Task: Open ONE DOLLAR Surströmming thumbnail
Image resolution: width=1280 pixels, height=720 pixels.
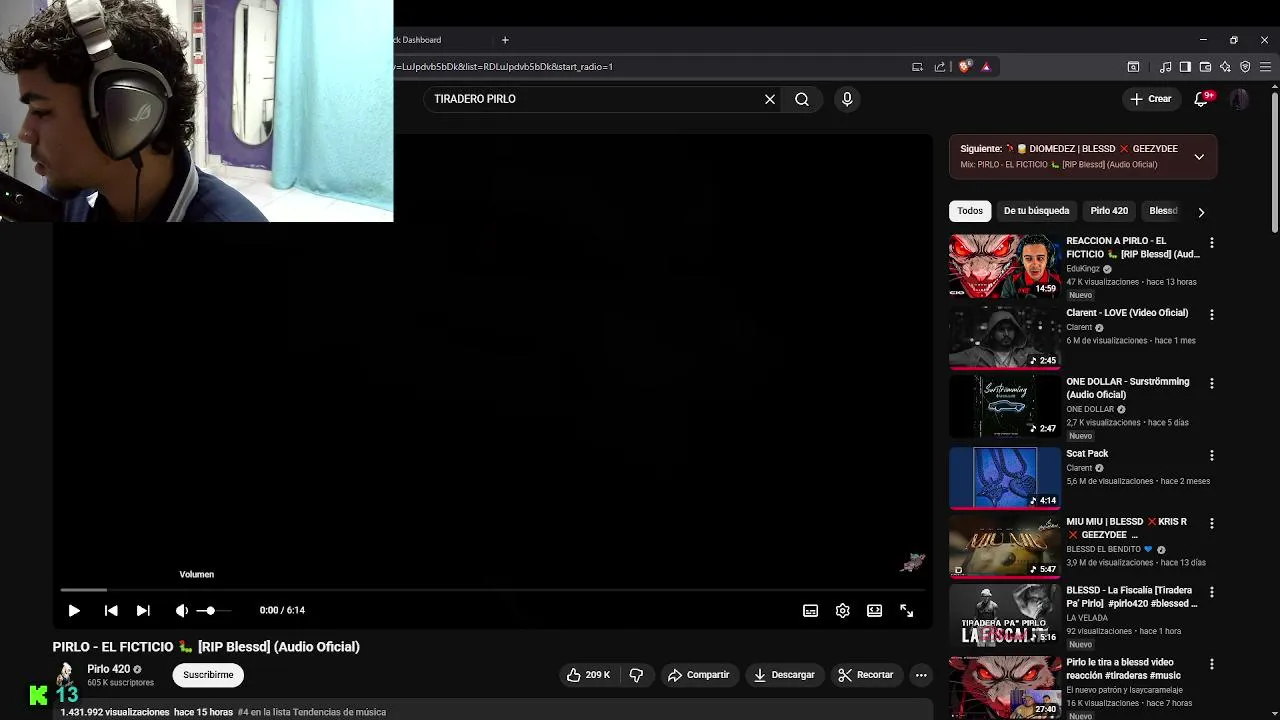Action: (x=1004, y=407)
